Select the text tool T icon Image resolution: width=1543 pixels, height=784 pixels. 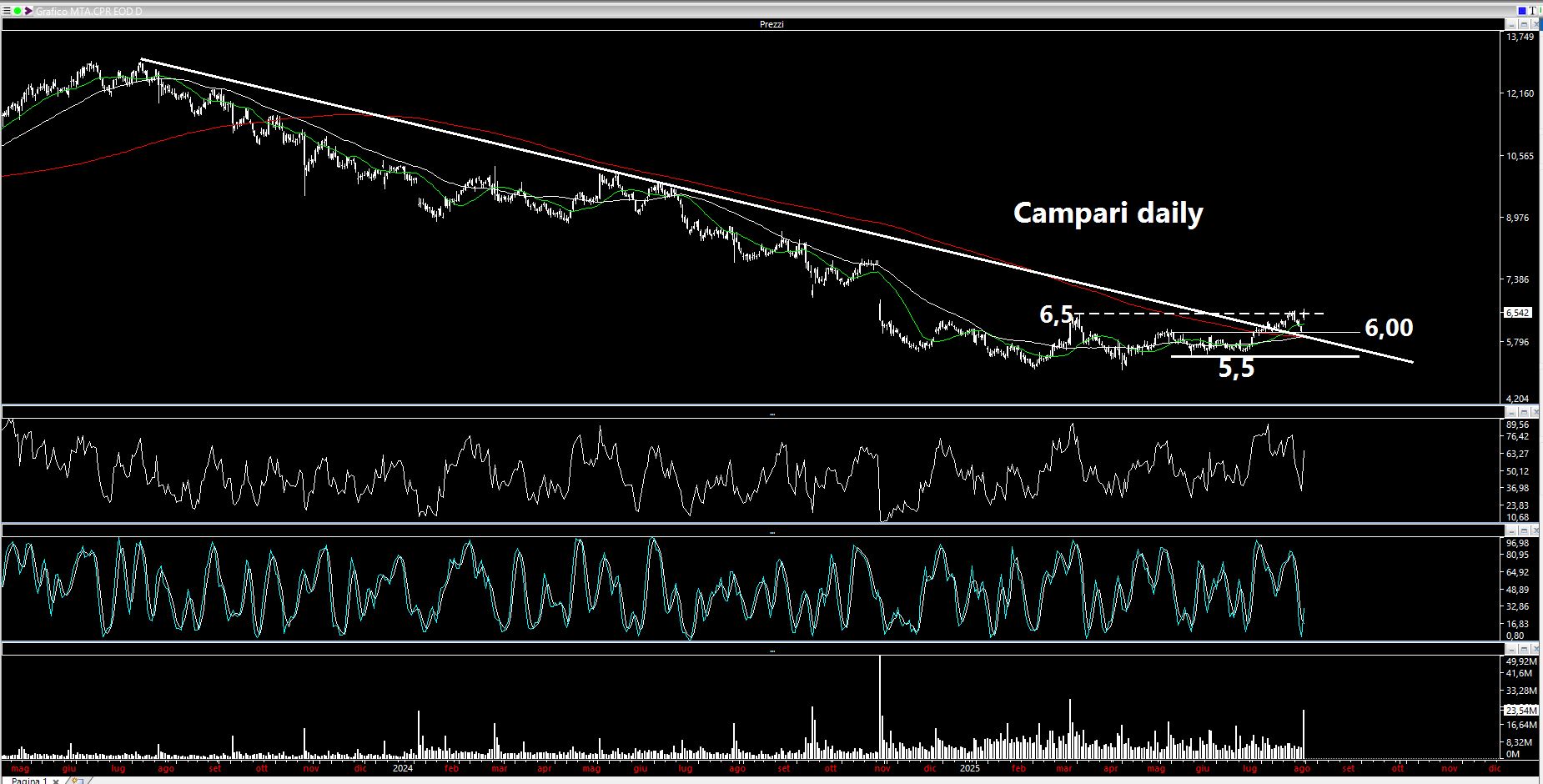pos(1532,11)
